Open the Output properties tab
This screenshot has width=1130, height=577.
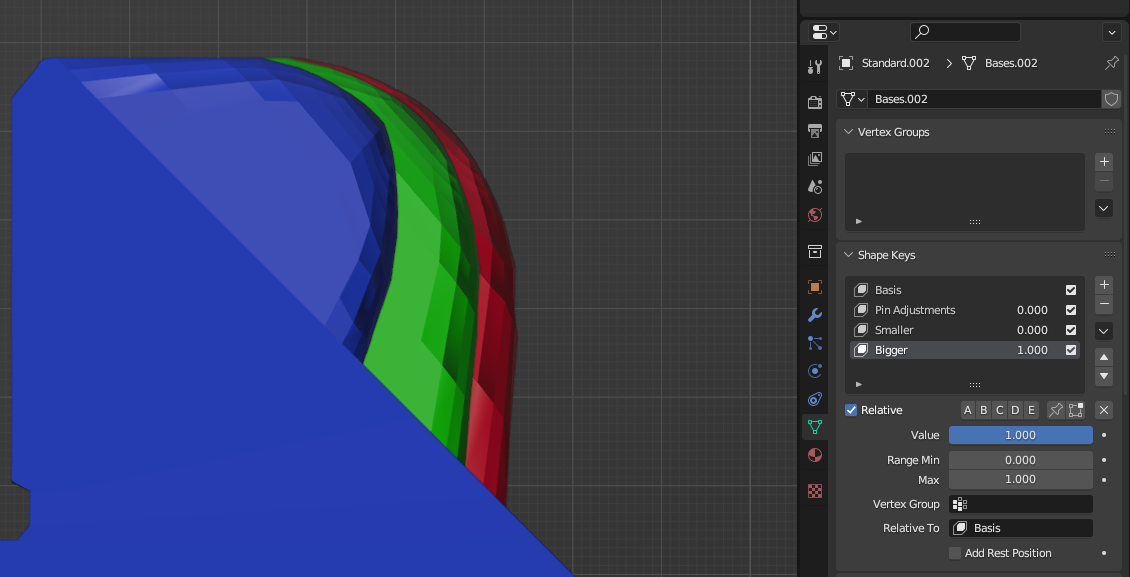point(815,130)
